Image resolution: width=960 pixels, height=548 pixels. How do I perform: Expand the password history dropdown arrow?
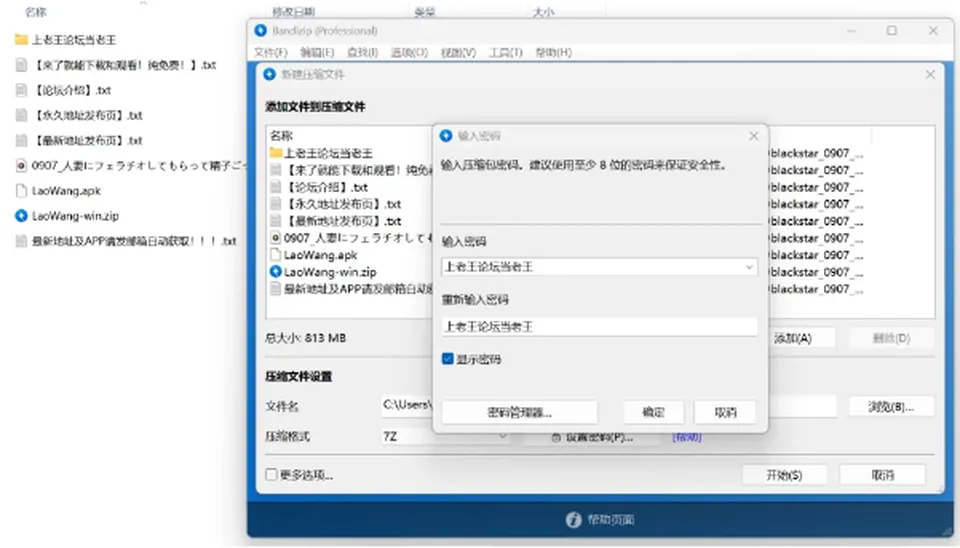[x=749, y=267]
